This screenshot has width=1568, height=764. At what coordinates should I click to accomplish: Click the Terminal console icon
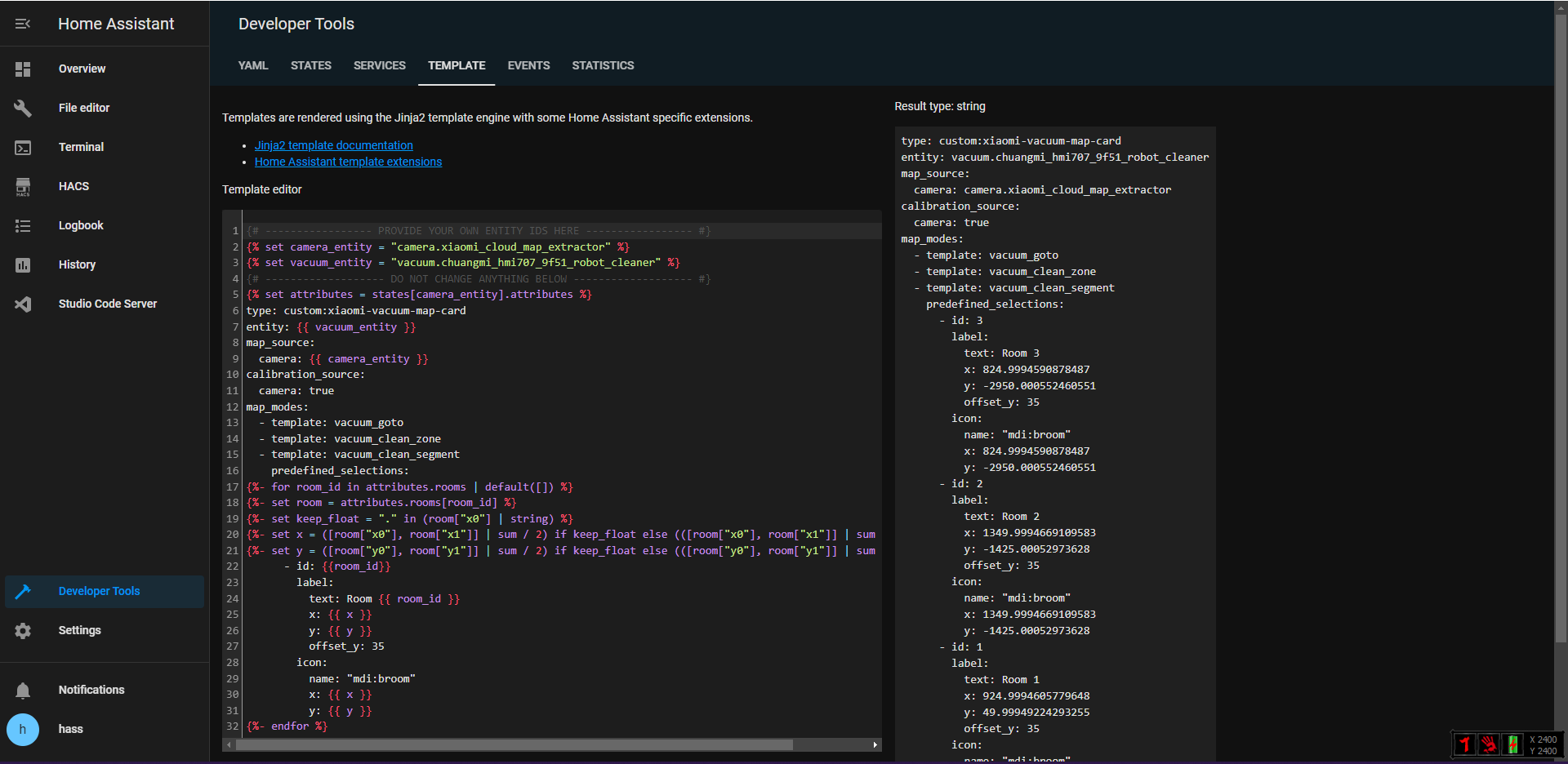(x=23, y=148)
